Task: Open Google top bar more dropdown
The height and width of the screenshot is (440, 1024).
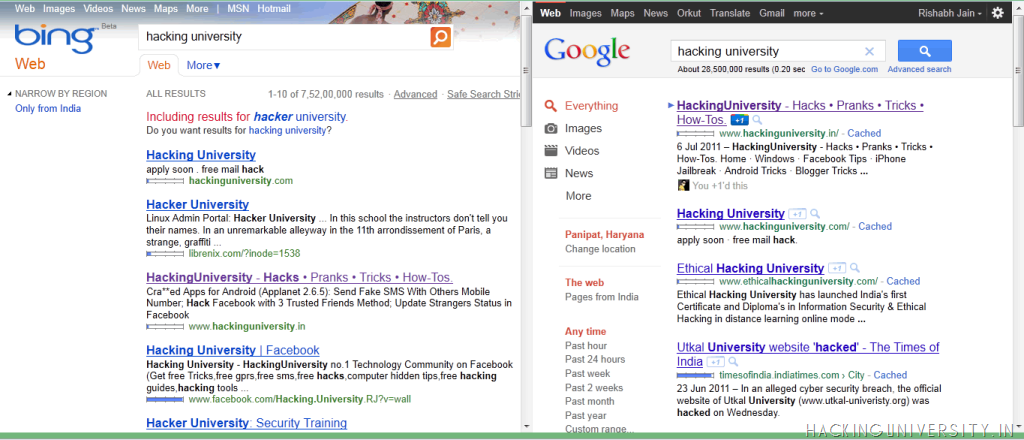Action: (x=808, y=13)
